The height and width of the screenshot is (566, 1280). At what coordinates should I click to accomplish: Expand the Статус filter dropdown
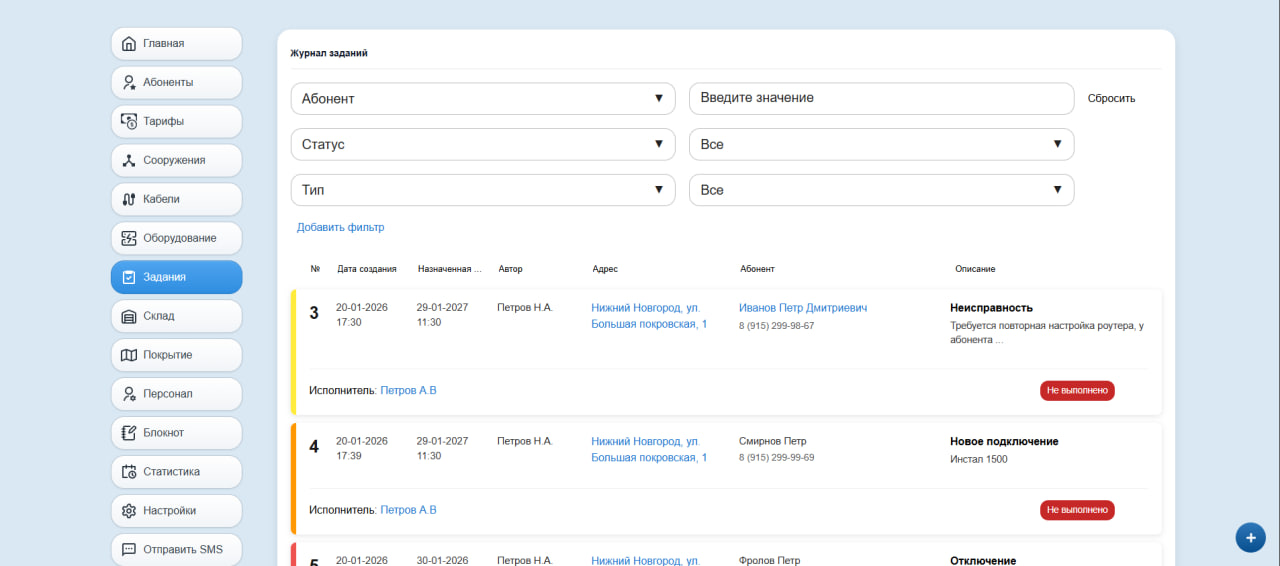483,145
